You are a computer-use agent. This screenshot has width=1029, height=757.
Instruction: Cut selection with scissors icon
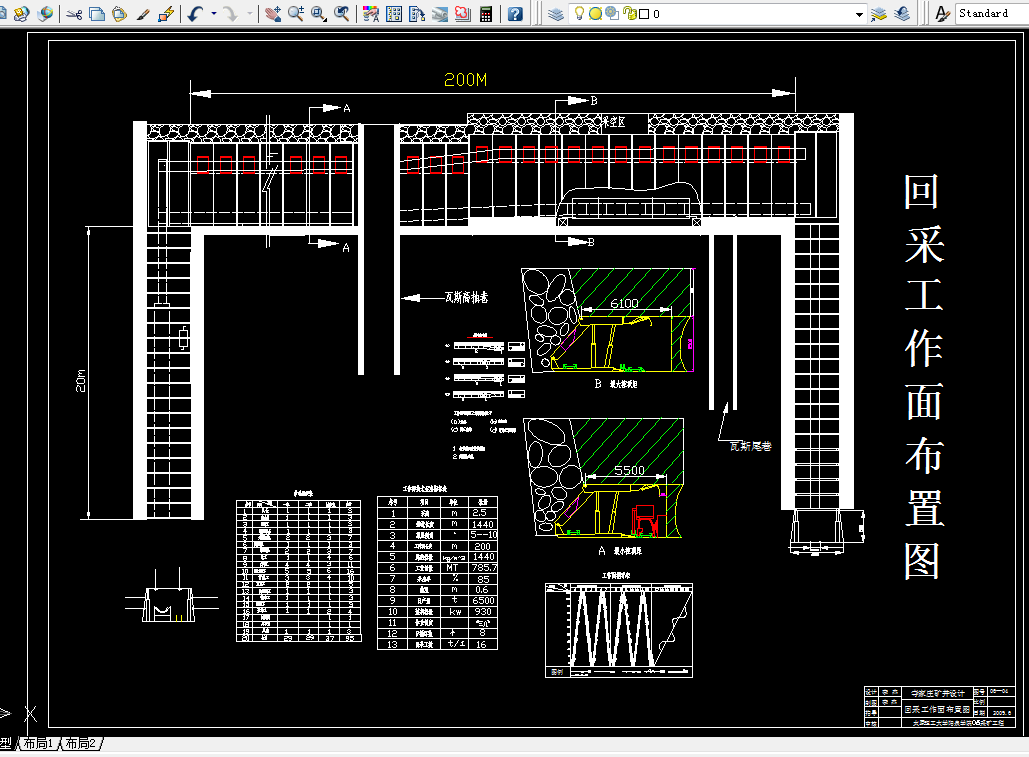point(74,14)
